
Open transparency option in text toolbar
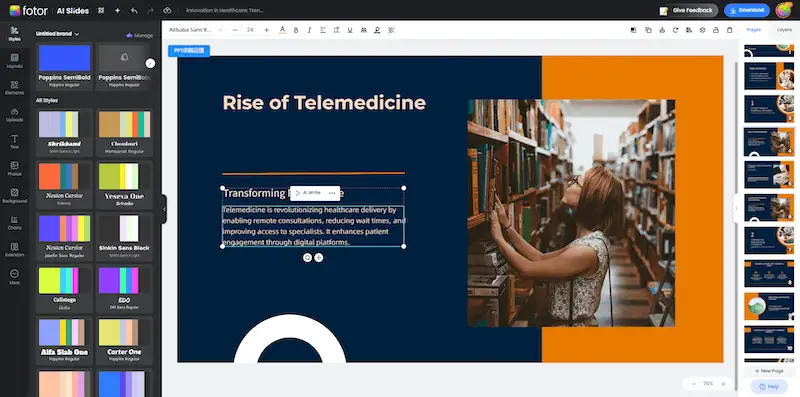391,30
